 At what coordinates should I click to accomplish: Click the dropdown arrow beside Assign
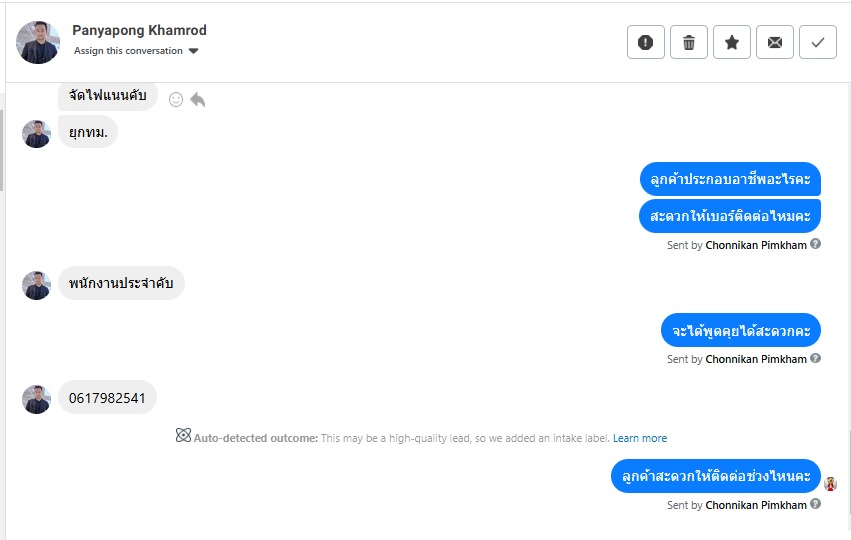[194, 51]
